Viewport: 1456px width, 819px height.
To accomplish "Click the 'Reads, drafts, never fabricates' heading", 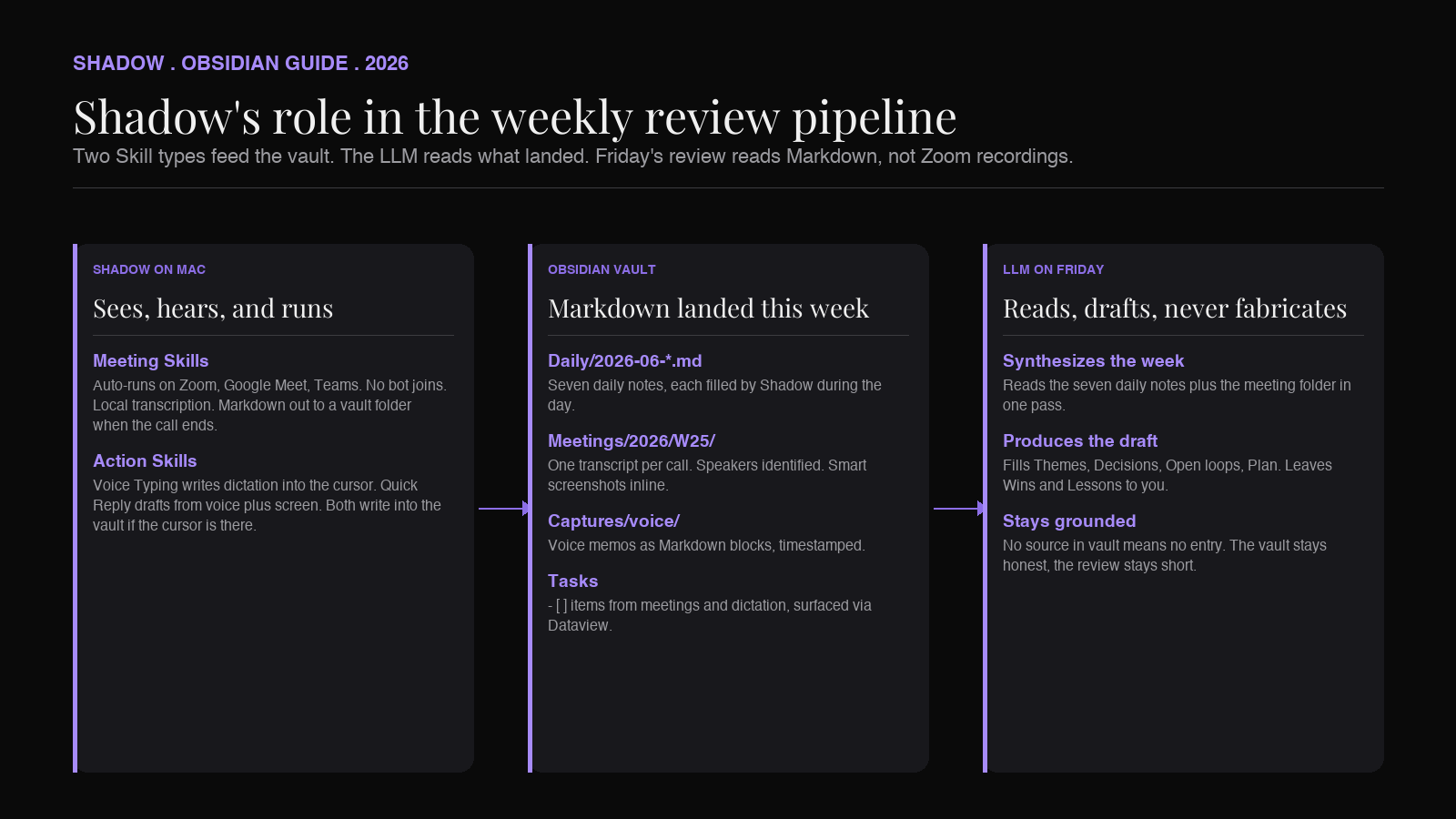I will pyautogui.click(x=1175, y=308).
